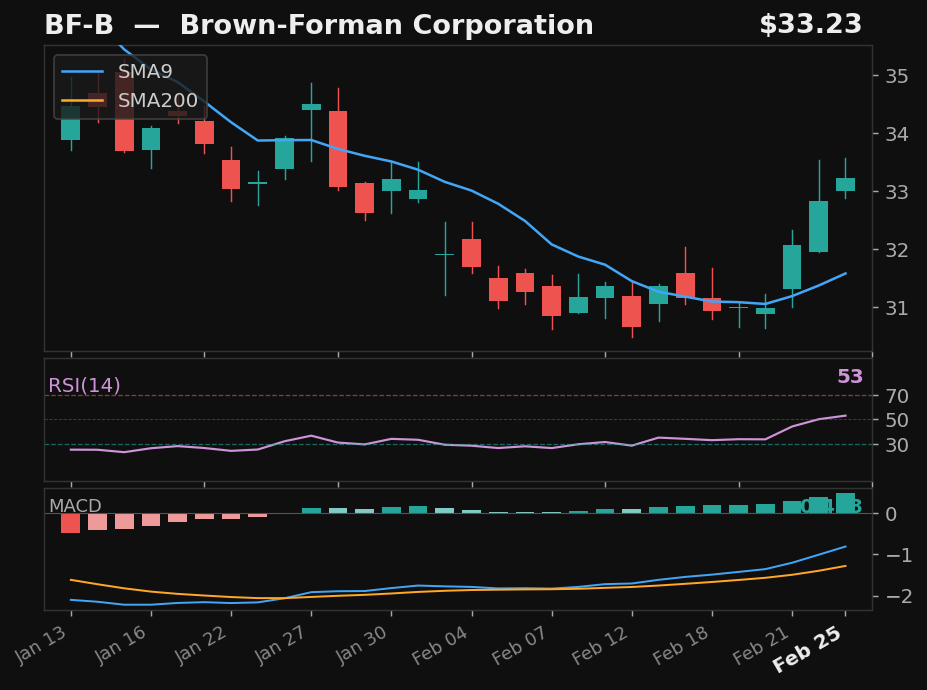Click the Feb 07 date label
927x690 pixels.
click(519, 644)
